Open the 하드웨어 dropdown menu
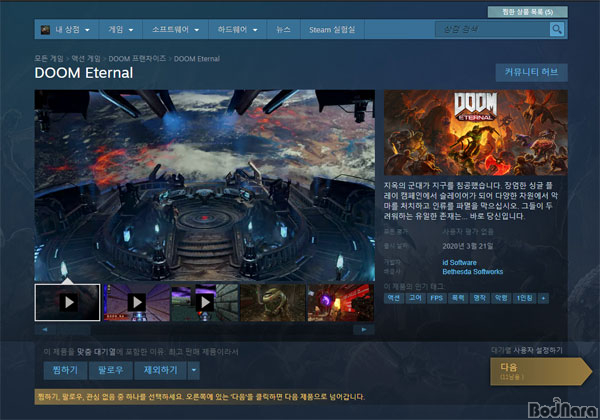 (238, 29)
